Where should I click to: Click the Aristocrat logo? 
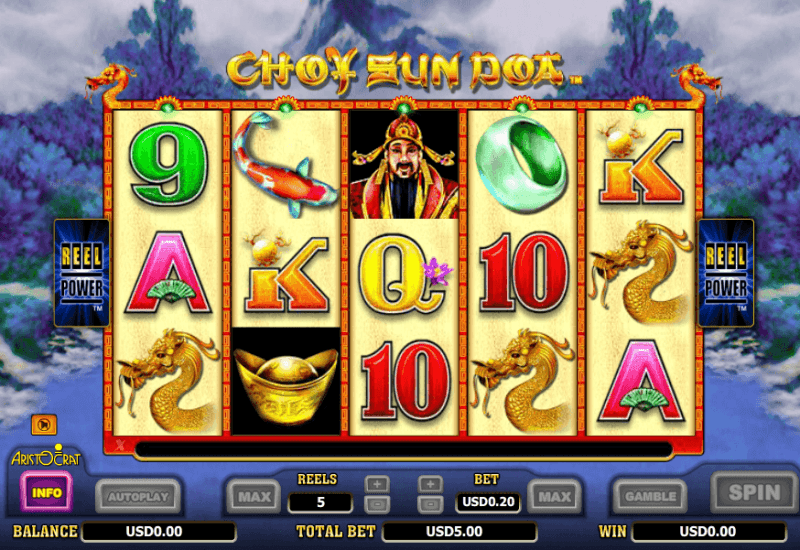click(x=46, y=457)
